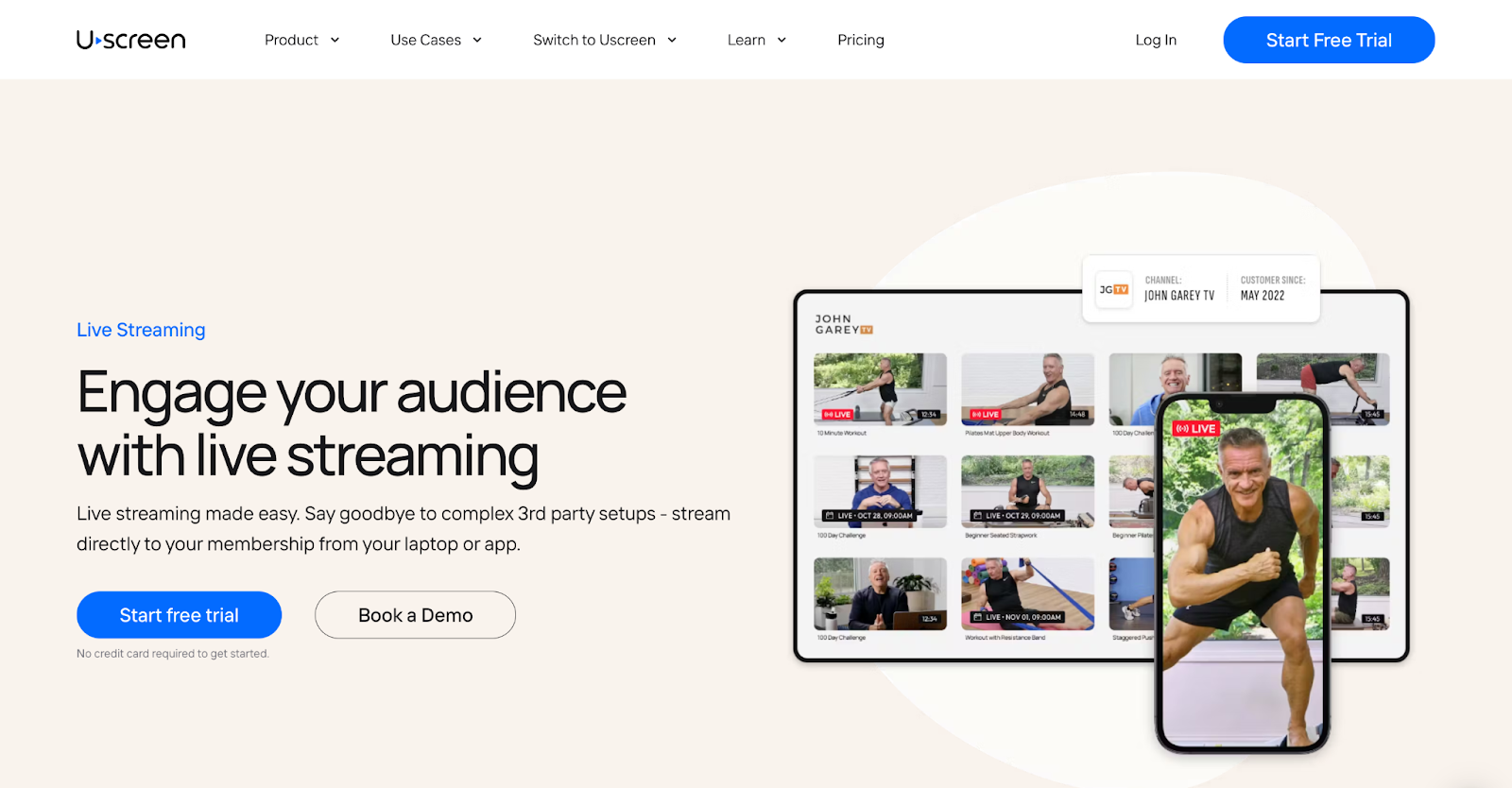Open the Workout with Resistance Band thumbnail
The image size is (1512, 788).
pyautogui.click(x=1027, y=593)
